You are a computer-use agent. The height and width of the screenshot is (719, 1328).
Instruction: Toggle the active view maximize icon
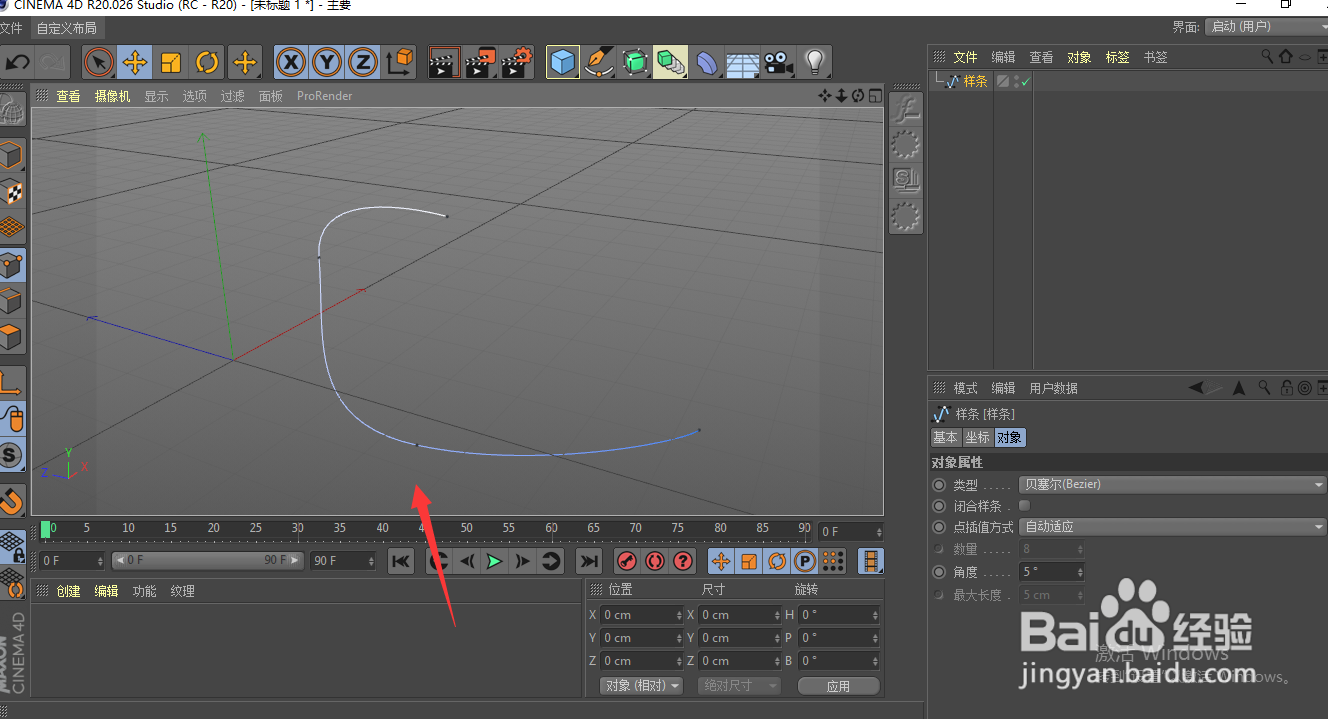875,95
